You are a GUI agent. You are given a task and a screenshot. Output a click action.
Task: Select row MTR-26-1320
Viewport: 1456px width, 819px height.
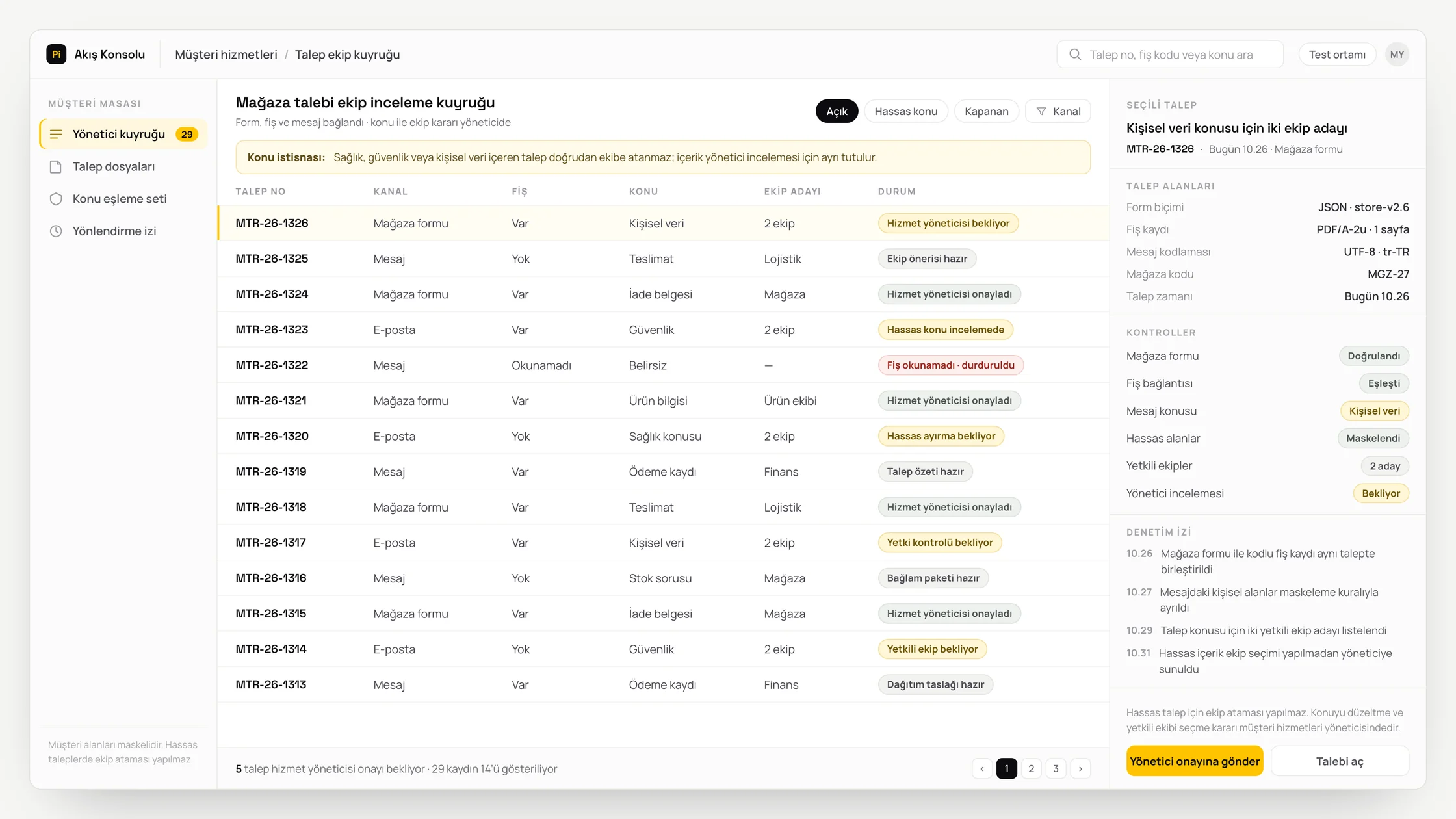[x=663, y=436]
